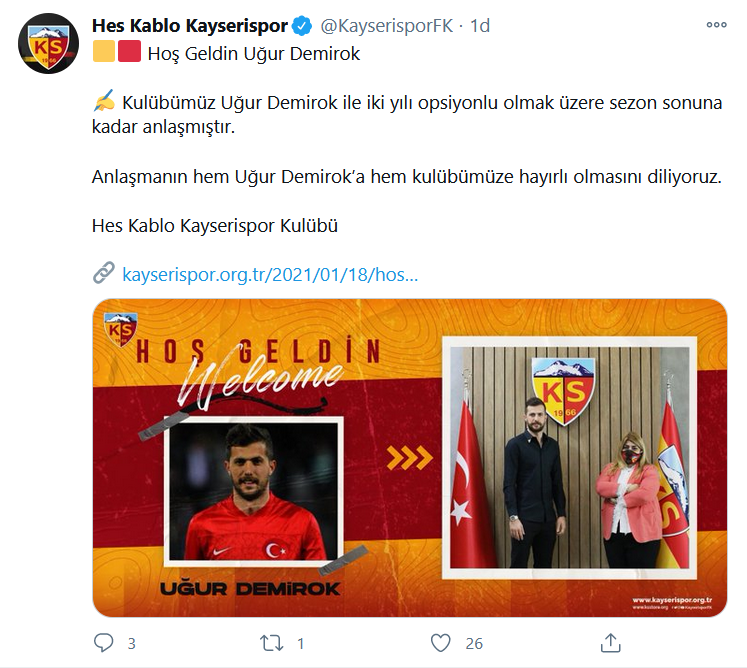The image size is (747, 668).
Task: Open the Hoş Geldin welcome image
Action: [410, 458]
